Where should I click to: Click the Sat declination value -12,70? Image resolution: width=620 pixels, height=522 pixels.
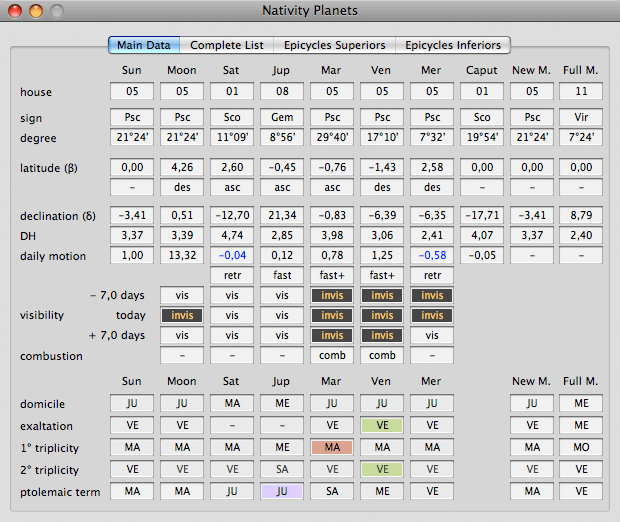tap(232, 215)
